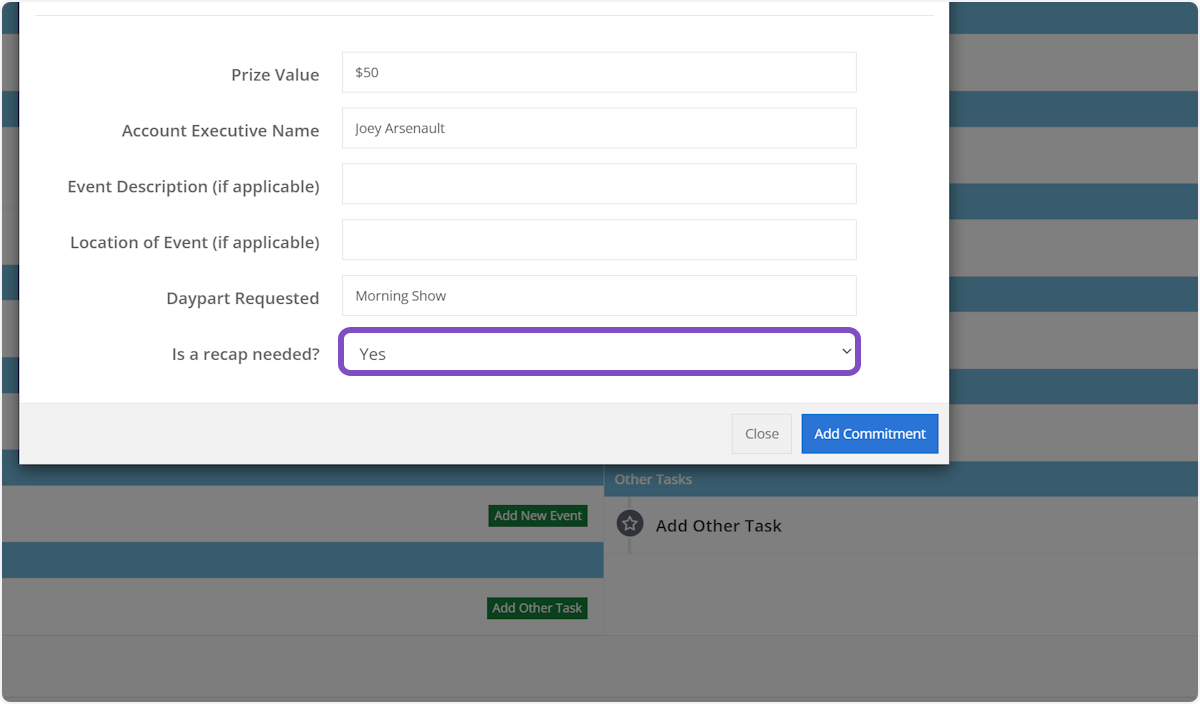Click the 'Prize Value' field label
1200x704 pixels.
coord(275,75)
